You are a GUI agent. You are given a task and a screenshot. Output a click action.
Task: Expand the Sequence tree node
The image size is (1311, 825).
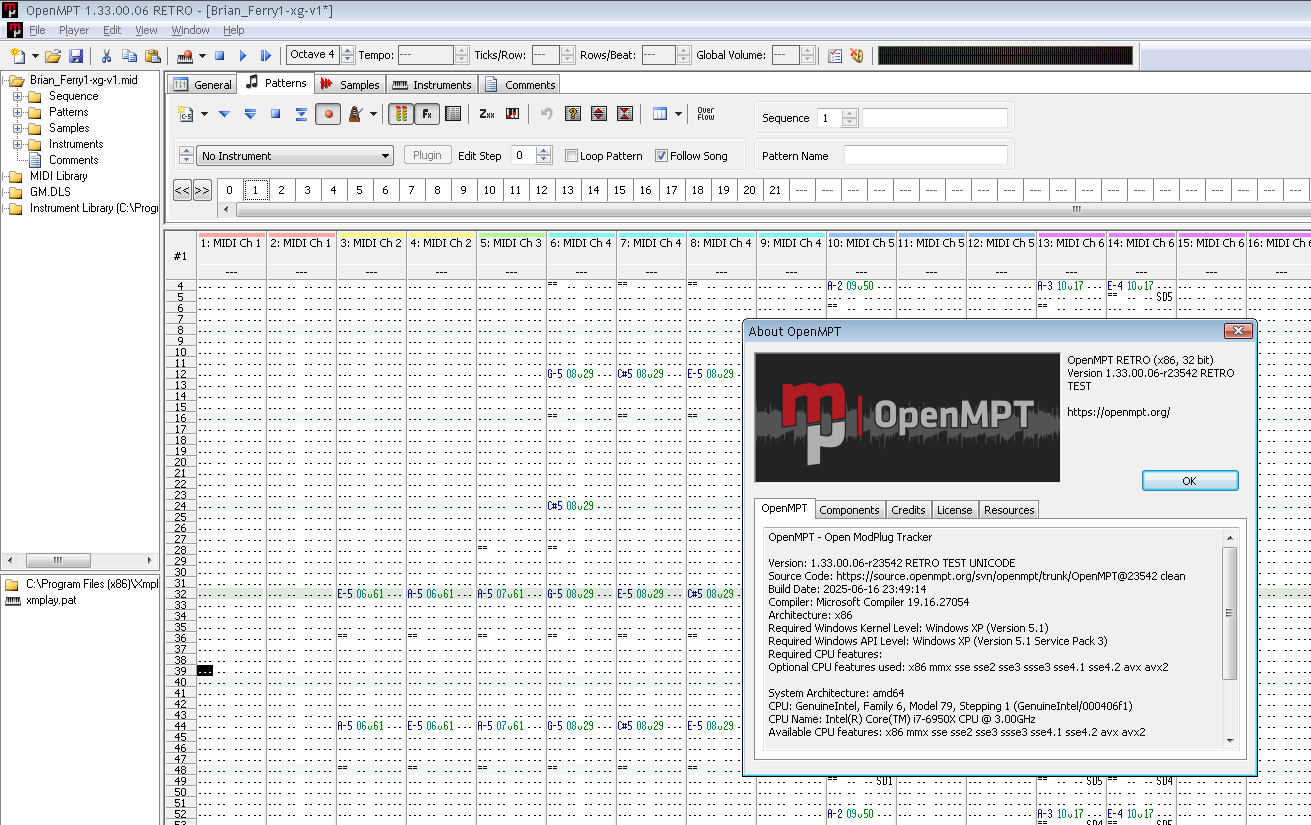(x=18, y=97)
